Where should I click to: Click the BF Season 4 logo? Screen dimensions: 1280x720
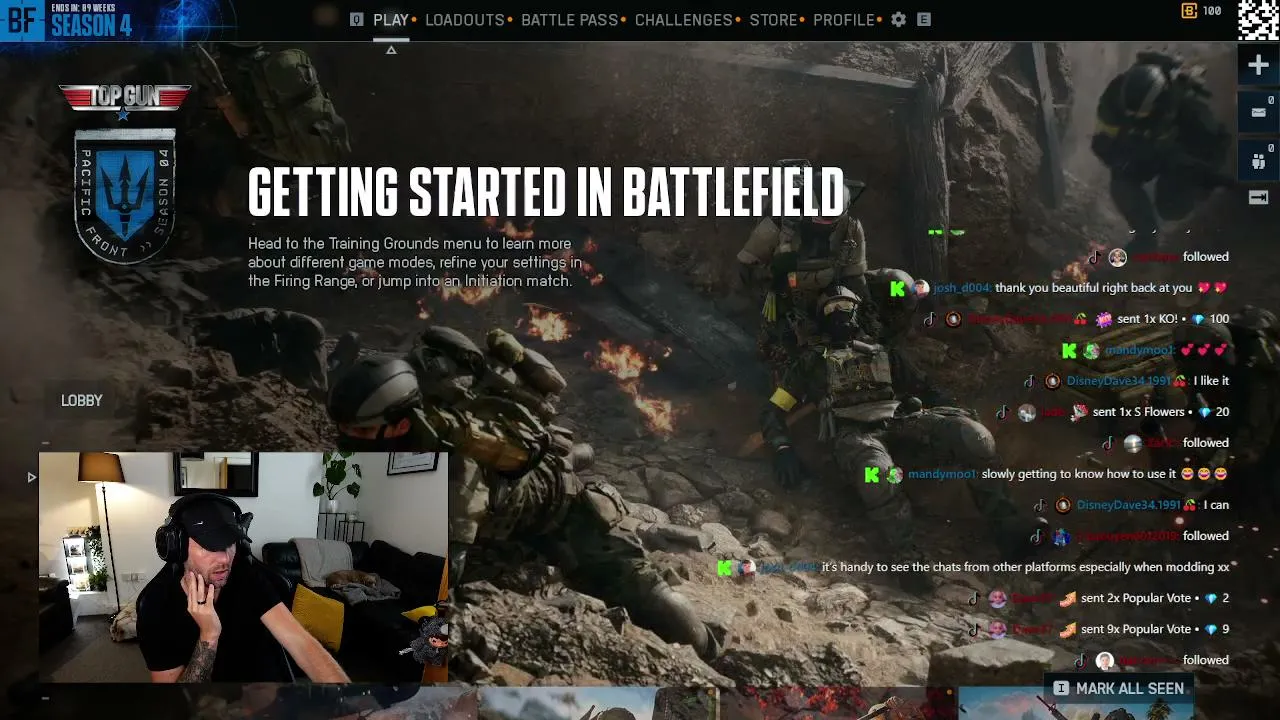coord(67,20)
